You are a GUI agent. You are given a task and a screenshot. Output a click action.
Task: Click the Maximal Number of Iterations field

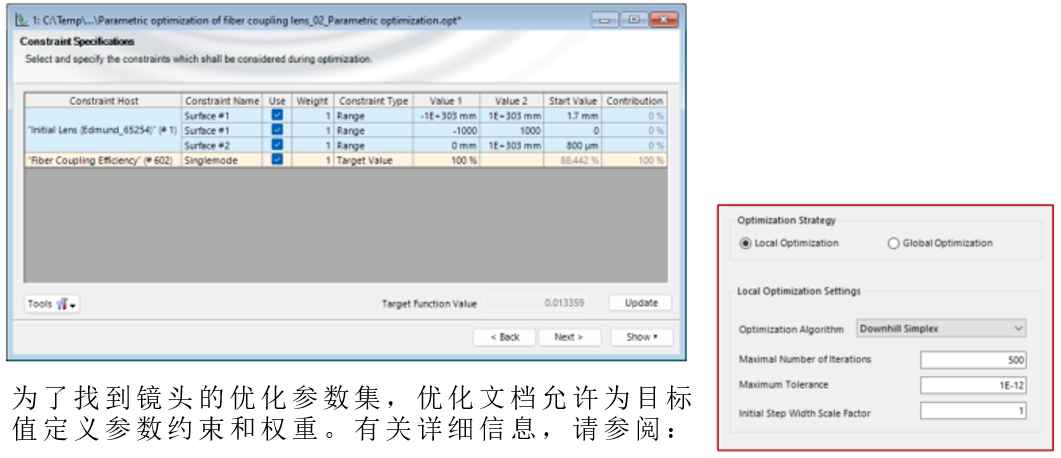(974, 359)
